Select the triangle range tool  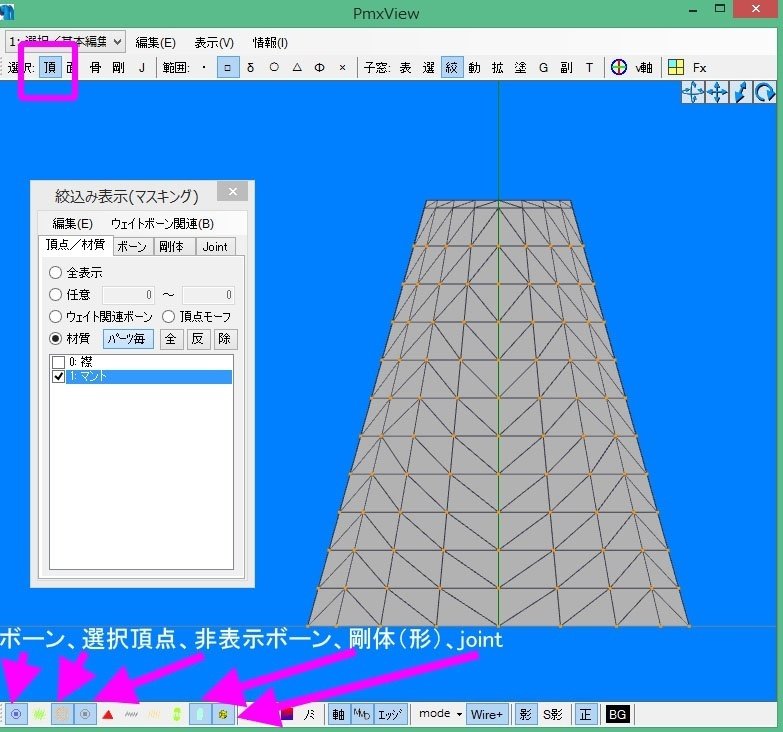coord(297,67)
